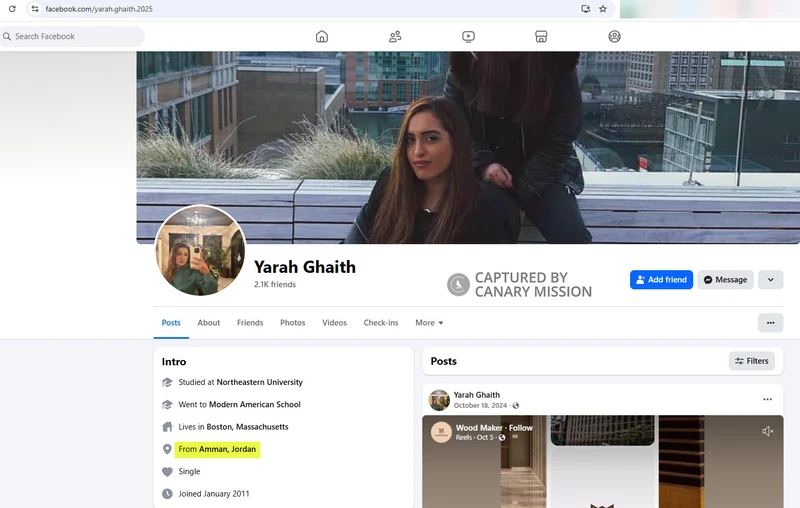Open the Marketplace icon
800x508 pixels.
[x=541, y=37]
